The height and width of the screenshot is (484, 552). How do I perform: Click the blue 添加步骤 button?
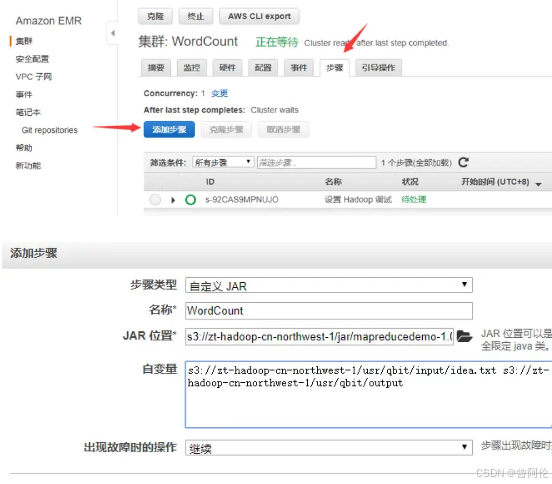[169, 130]
